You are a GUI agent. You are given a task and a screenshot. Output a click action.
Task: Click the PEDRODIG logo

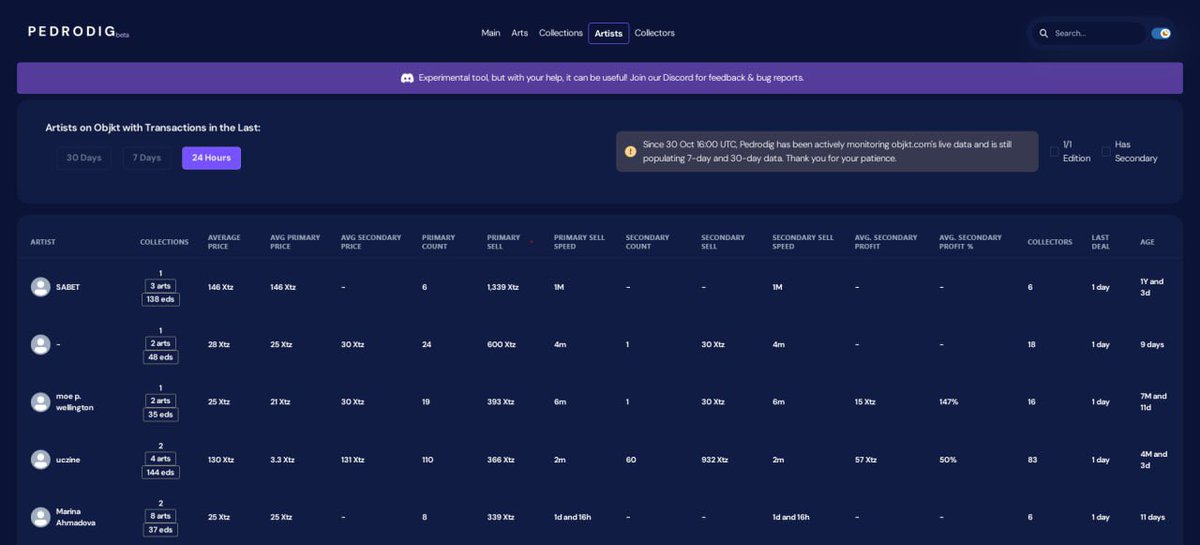pyautogui.click(x=78, y=32)
